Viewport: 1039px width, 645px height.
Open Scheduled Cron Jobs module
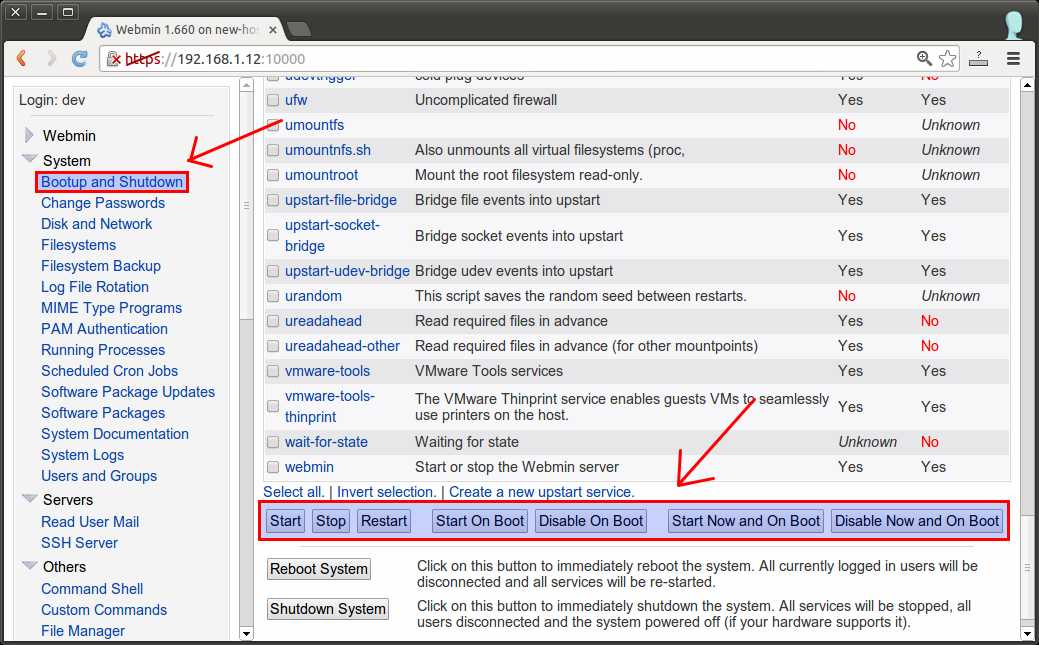click(109, 371)
